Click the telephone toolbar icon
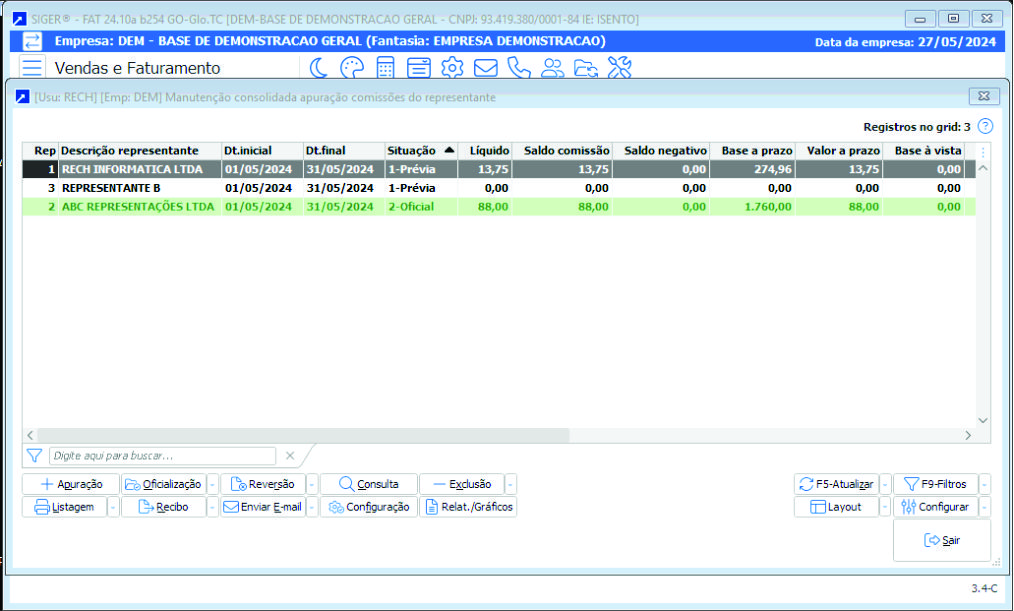 [x=519, y=67]
